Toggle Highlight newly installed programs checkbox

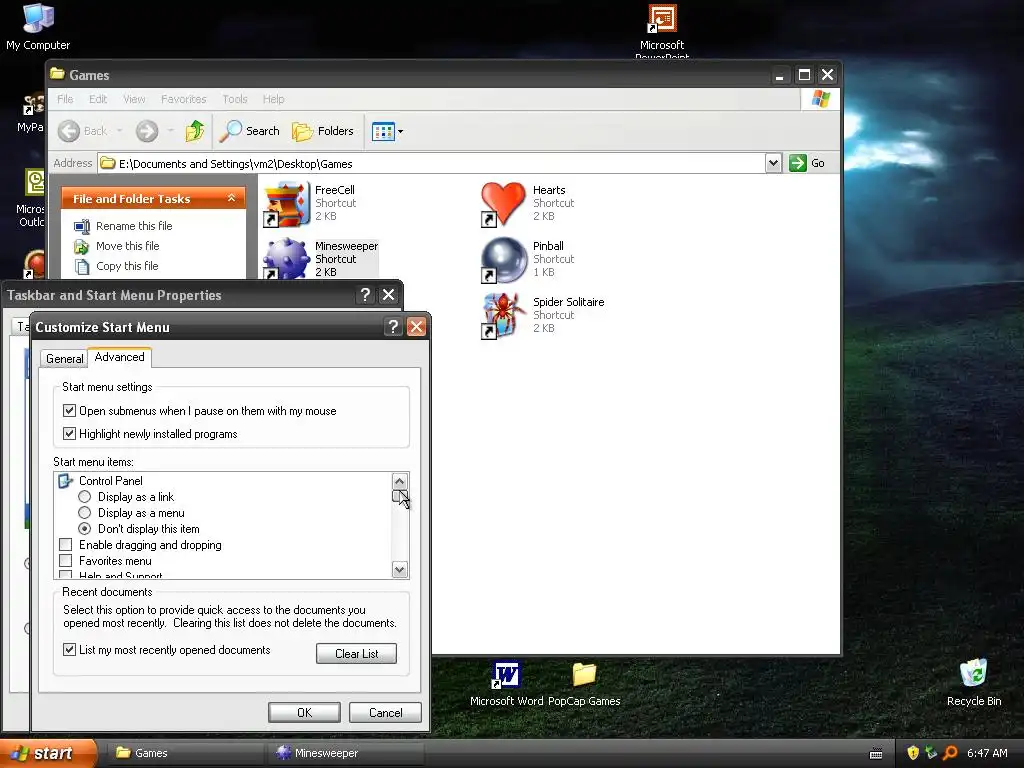point(69,434)
